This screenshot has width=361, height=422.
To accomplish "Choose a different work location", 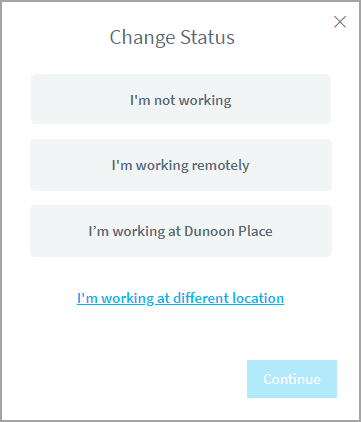I will coord(180,298).
